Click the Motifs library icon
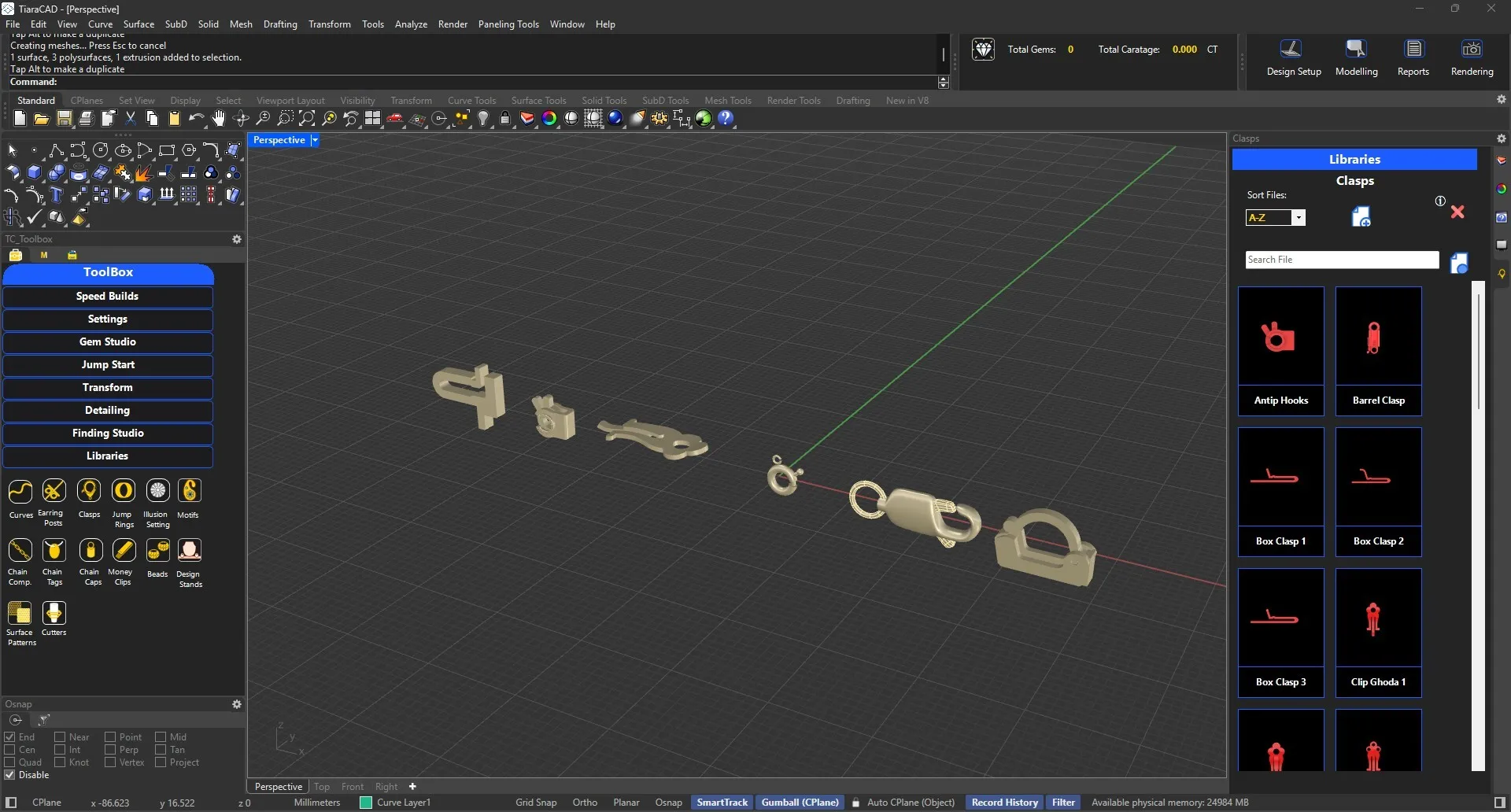The width and height of the screenshot is (1511, 812). point(189,492)
